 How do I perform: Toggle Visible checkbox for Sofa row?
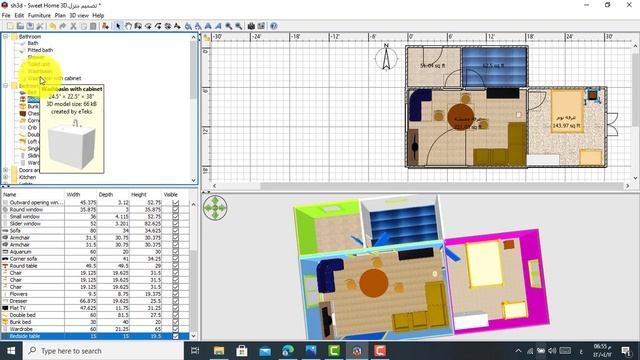(x=176, y=231)
